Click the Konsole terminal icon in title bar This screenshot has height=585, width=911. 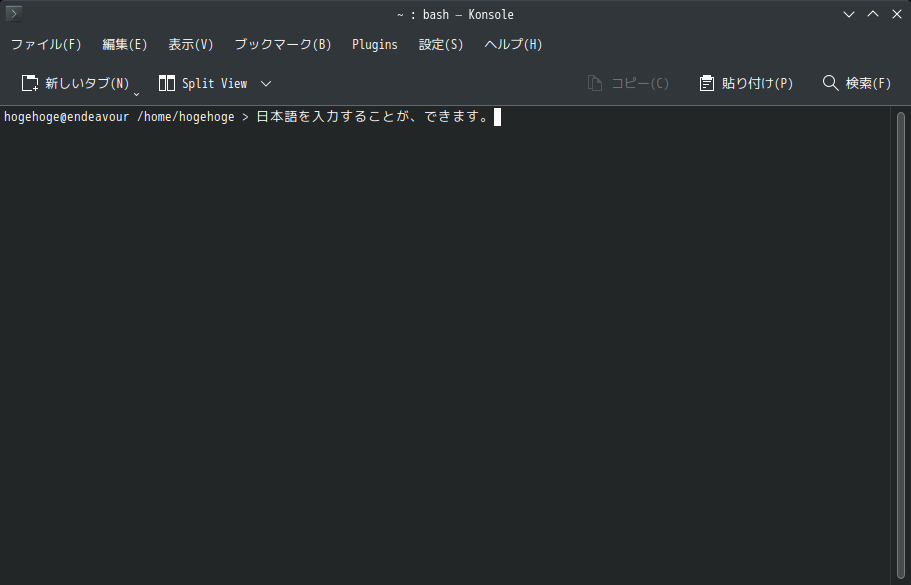(13, 13)
